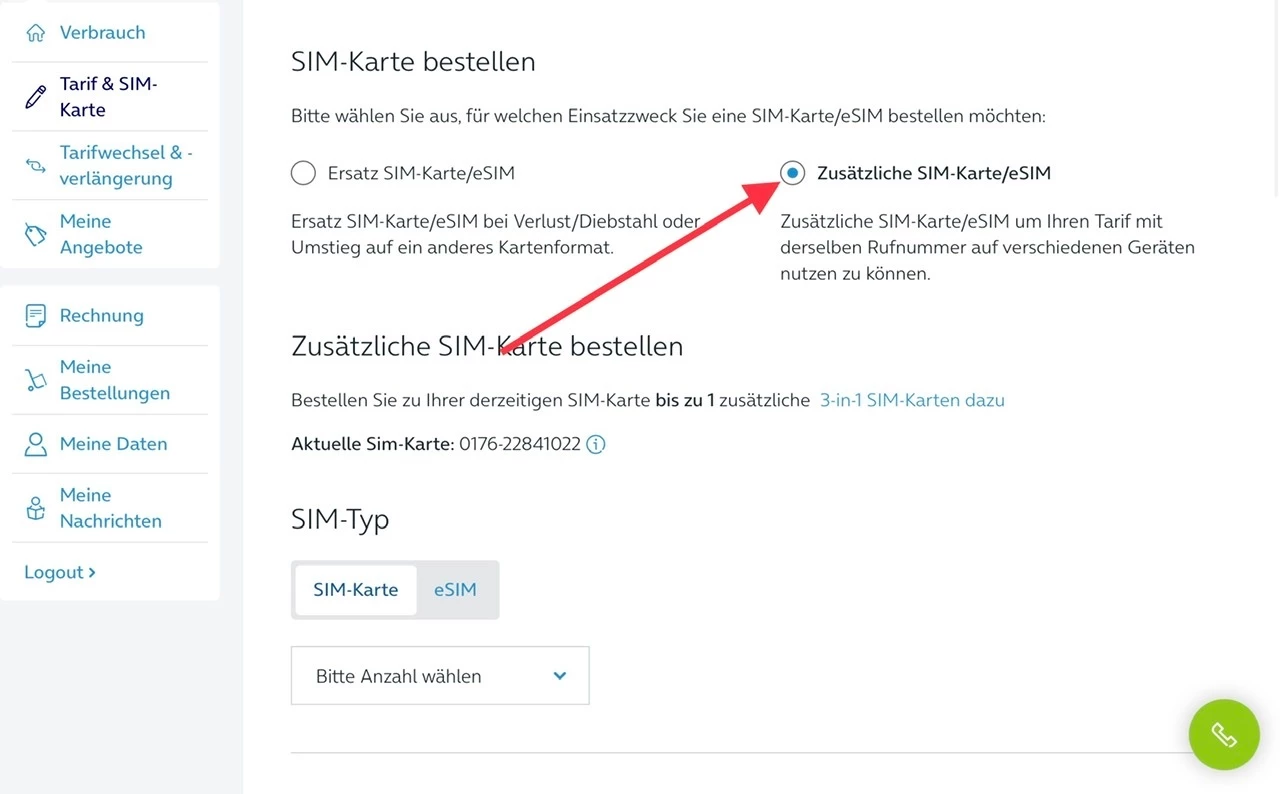This screenshot has height=794, width=1280.
Task: Open Meine Daten in the sidebar
Action: tap(113, 444)
